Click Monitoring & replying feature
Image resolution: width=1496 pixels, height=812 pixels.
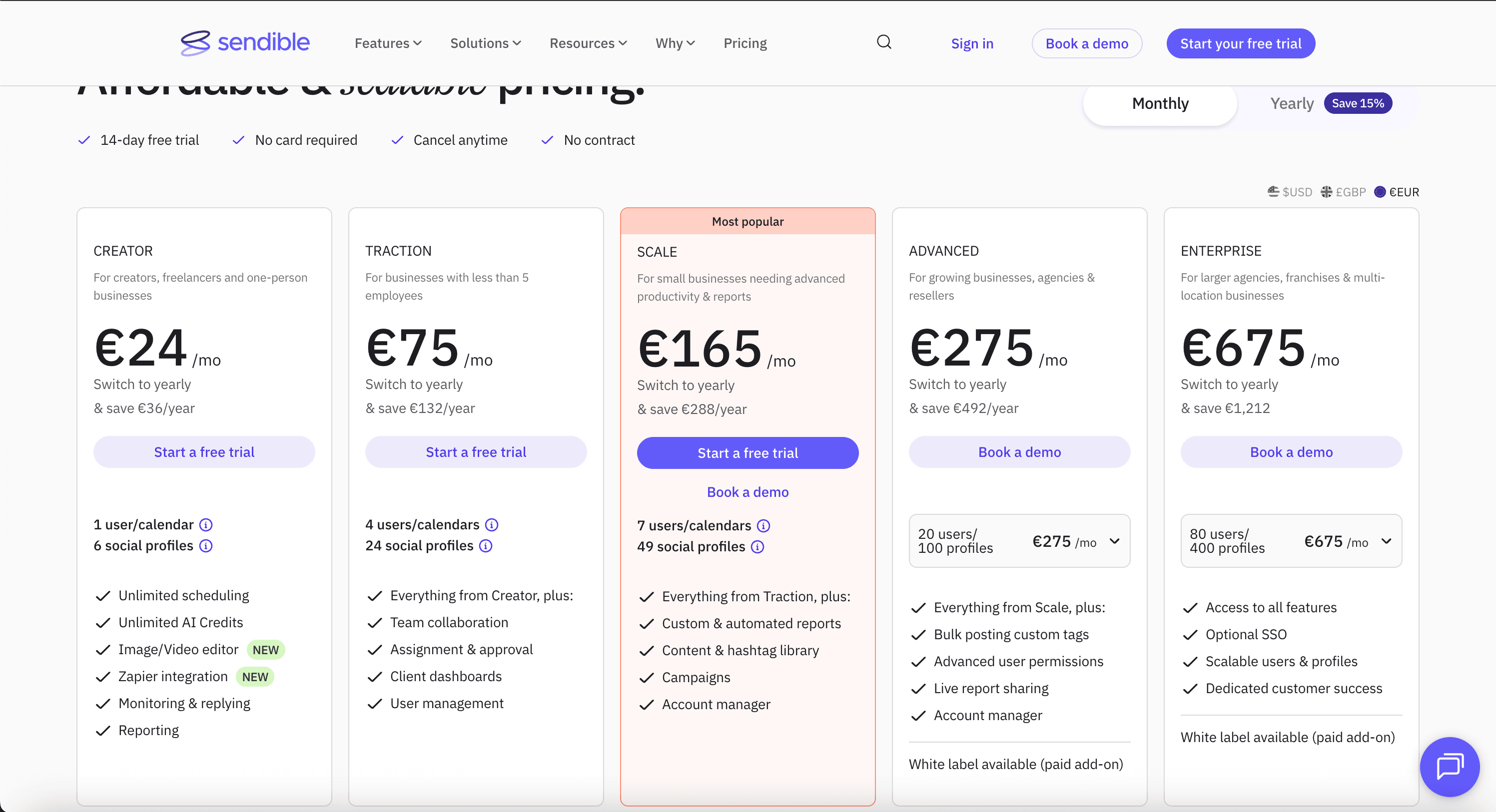pos(184,704)
